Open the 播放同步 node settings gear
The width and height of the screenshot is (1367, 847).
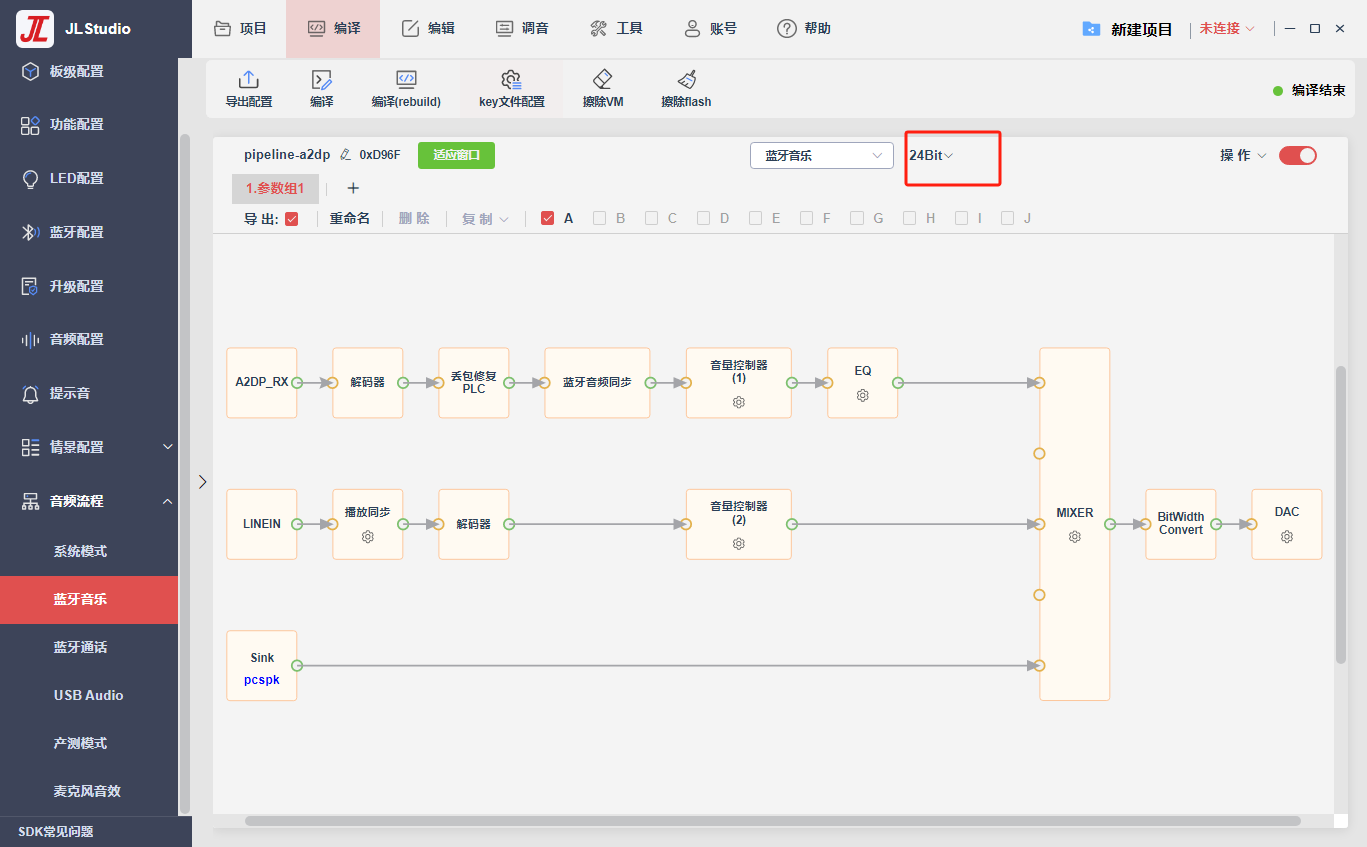click(x=368, y=537)
